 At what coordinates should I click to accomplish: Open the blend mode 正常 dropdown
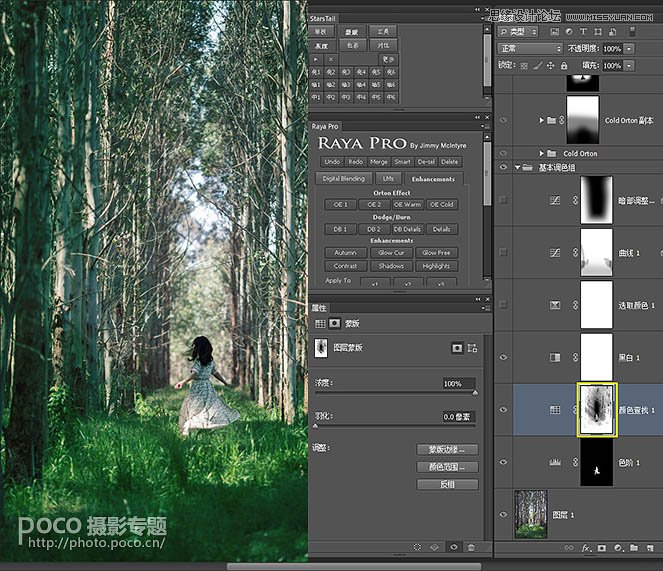530,49
